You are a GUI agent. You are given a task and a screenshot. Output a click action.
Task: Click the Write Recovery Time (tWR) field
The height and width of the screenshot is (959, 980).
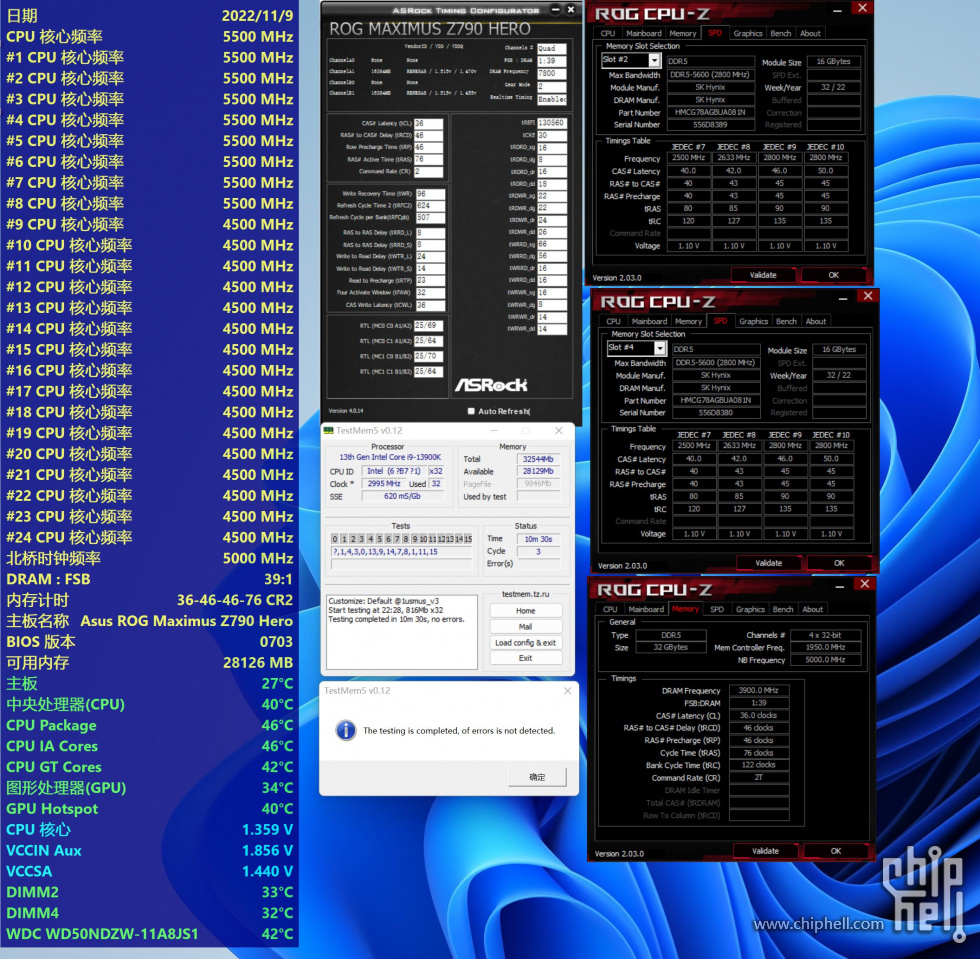[x=431, y=194]
